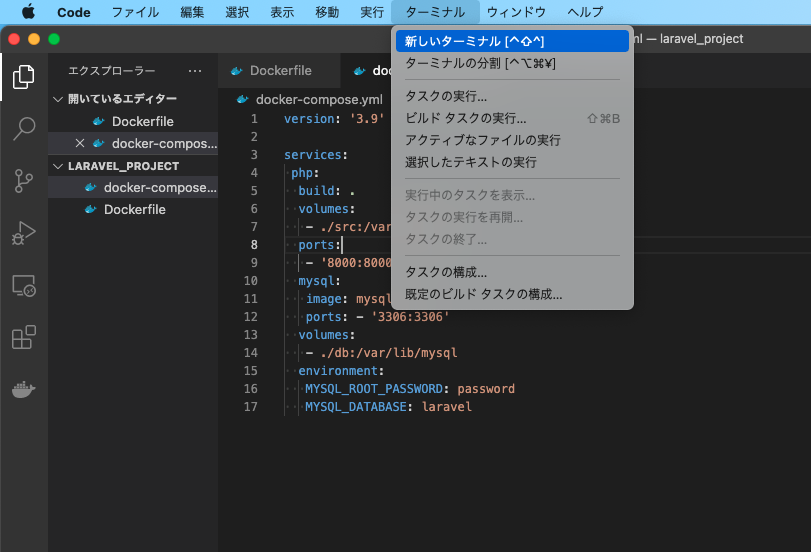The height and width of the screenshot is (552, 811).
Task: Open Explorer more actions ellipsis
Action: coord(195,71)
